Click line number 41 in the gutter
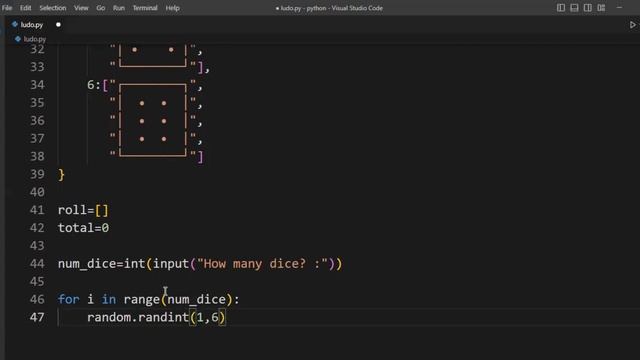 (x=37, y=210)
